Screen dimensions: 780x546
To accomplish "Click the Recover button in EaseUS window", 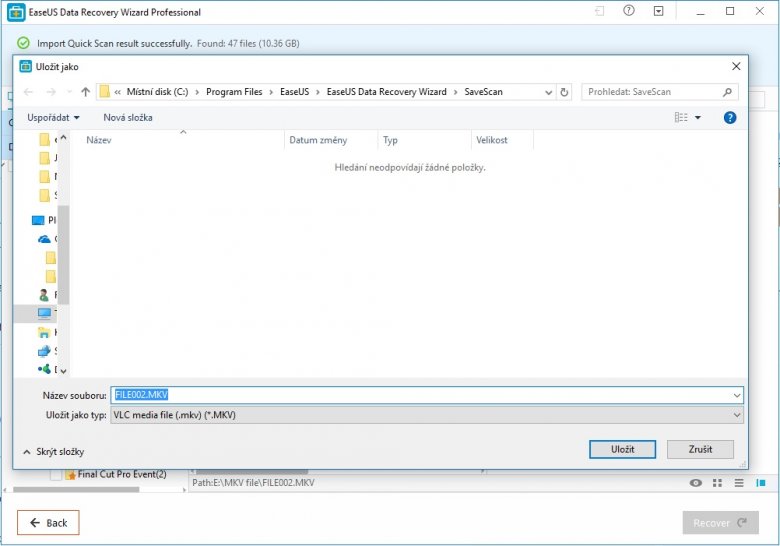I will 720,523.
